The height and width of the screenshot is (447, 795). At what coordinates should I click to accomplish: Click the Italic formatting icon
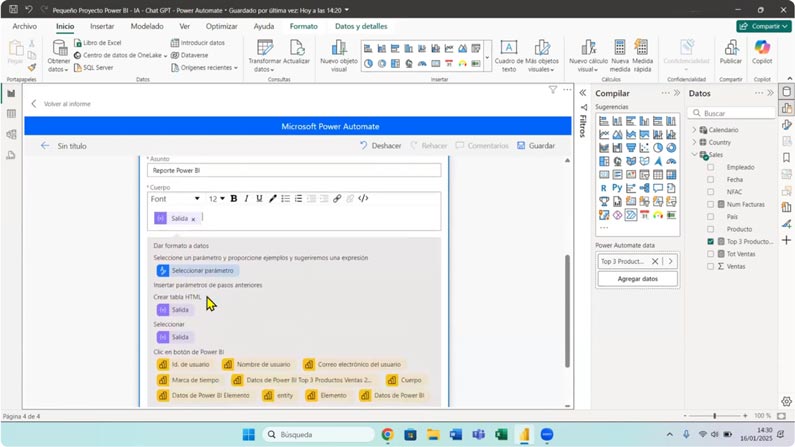pyautogui.click(x=247, y=199)
